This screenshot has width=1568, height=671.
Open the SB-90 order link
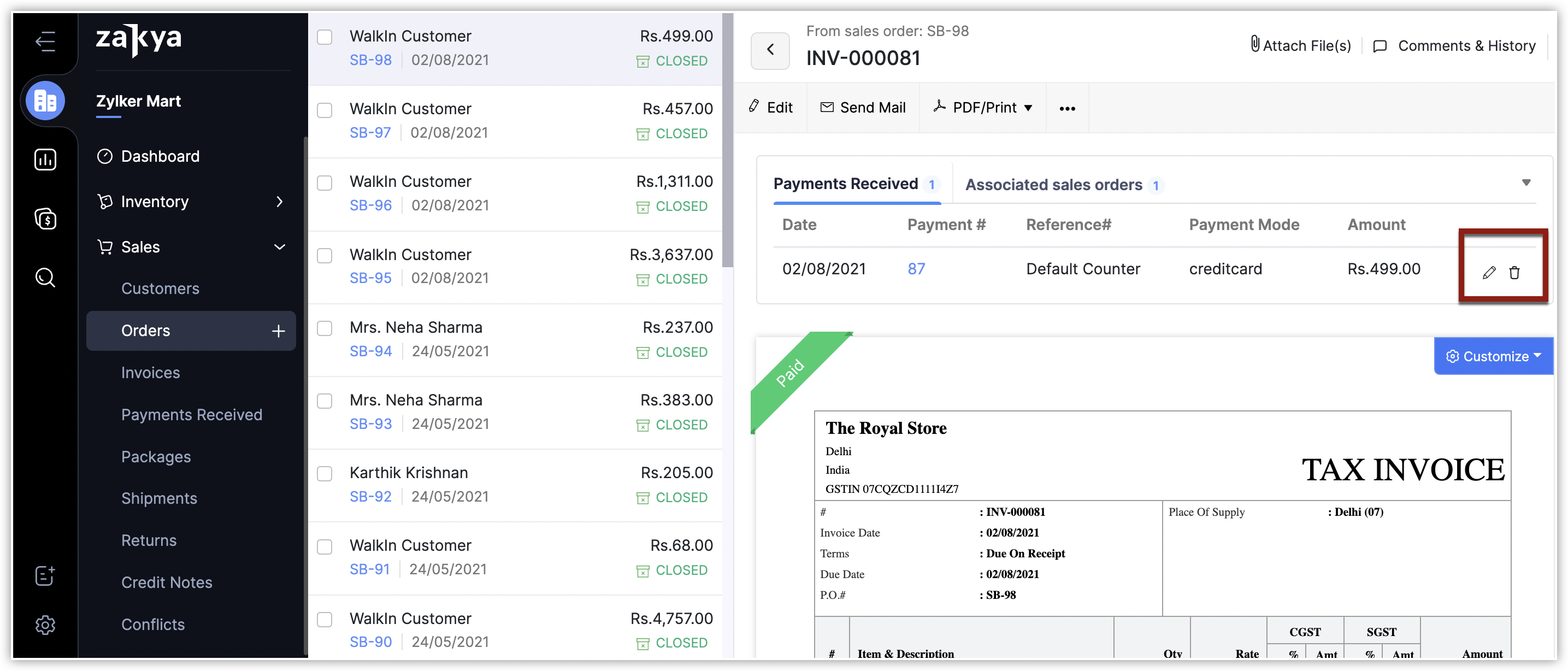(x=370, y=642)
